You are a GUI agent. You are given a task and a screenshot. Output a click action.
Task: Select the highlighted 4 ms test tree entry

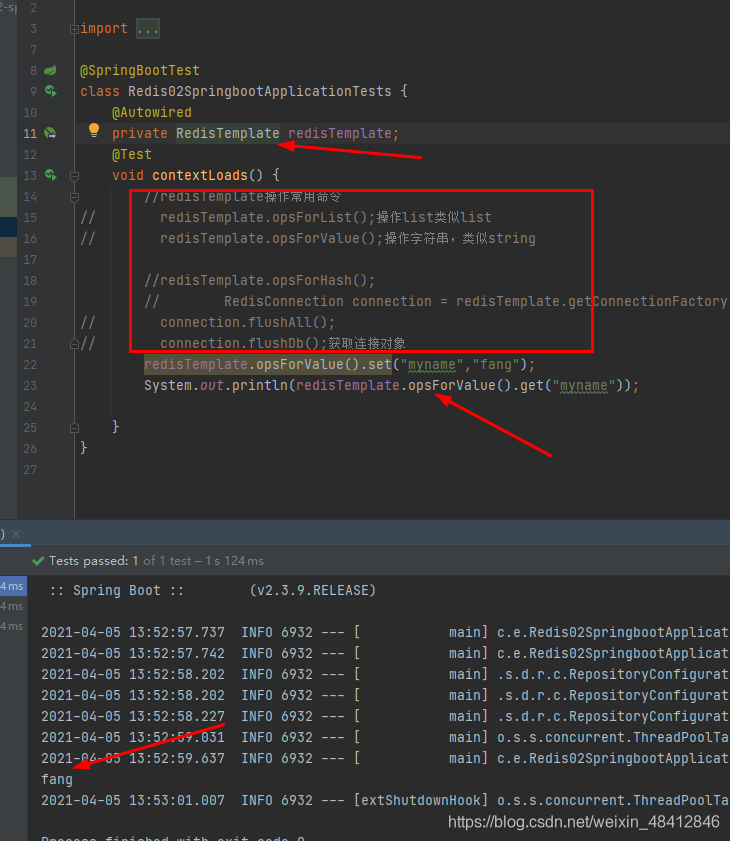(x=13, y=586)
